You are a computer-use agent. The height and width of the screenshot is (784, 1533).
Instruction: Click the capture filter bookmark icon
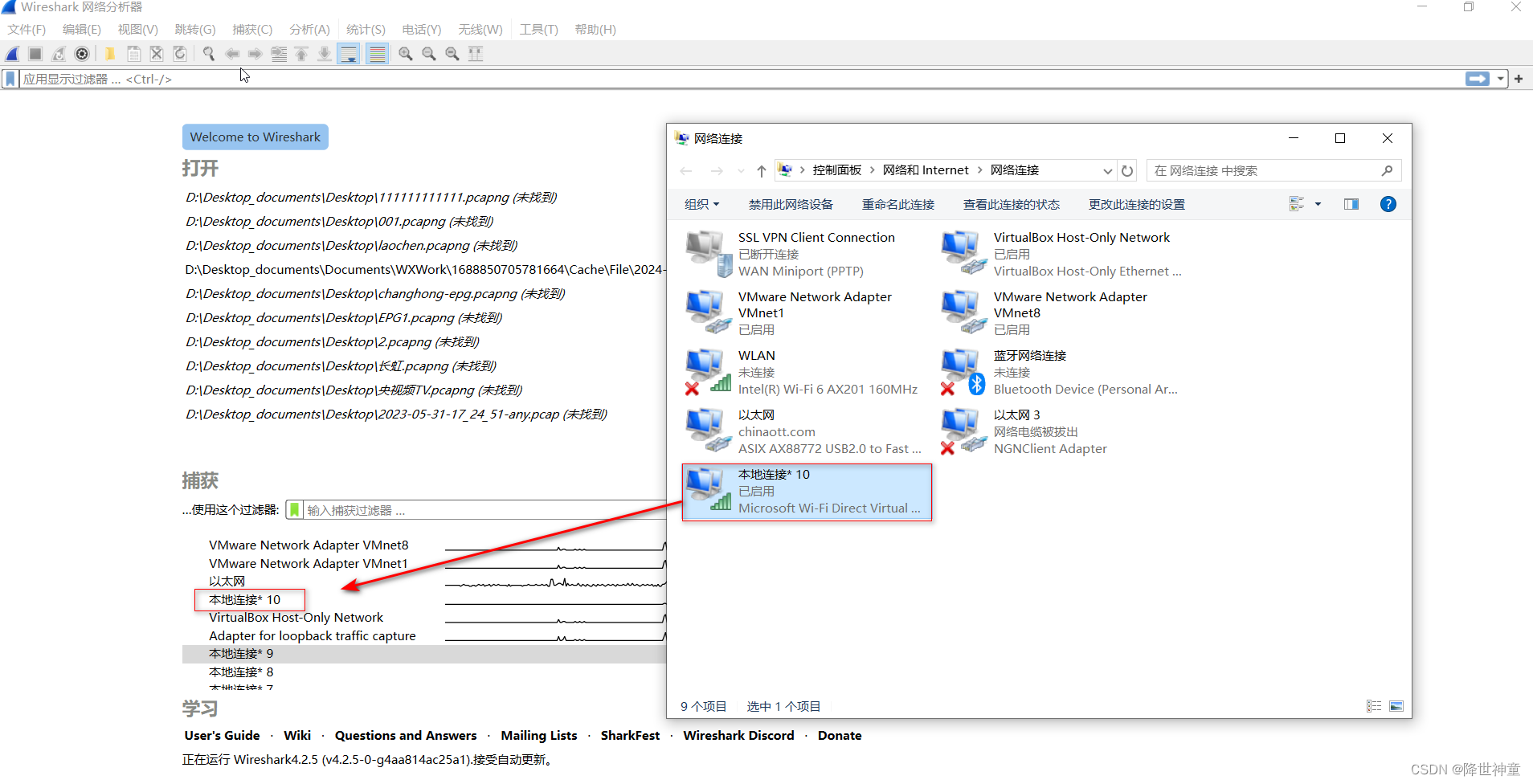pyautogui.click(x=295, y=510)
